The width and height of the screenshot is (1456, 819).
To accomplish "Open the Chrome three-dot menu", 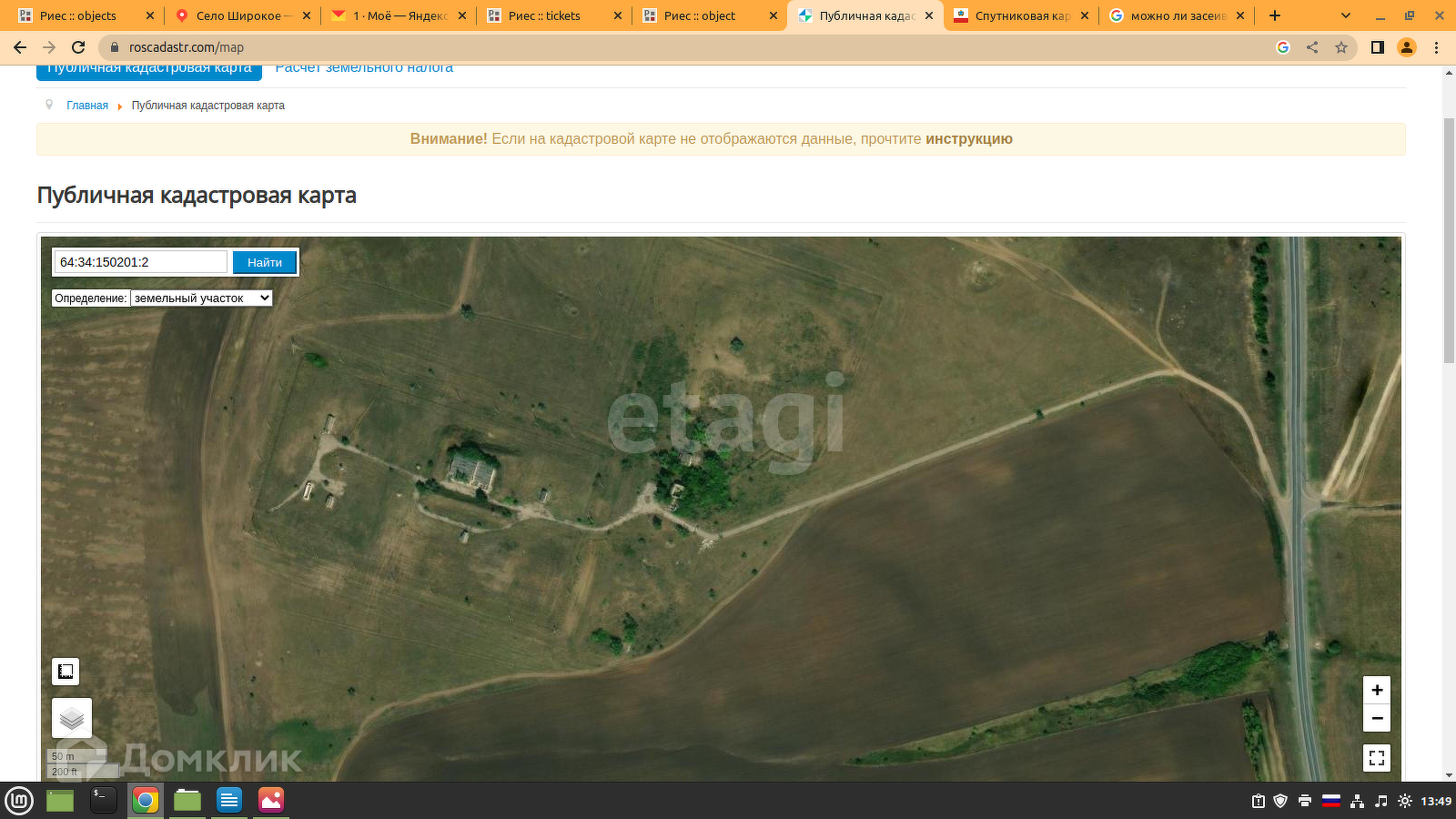I will [1437, 47].
